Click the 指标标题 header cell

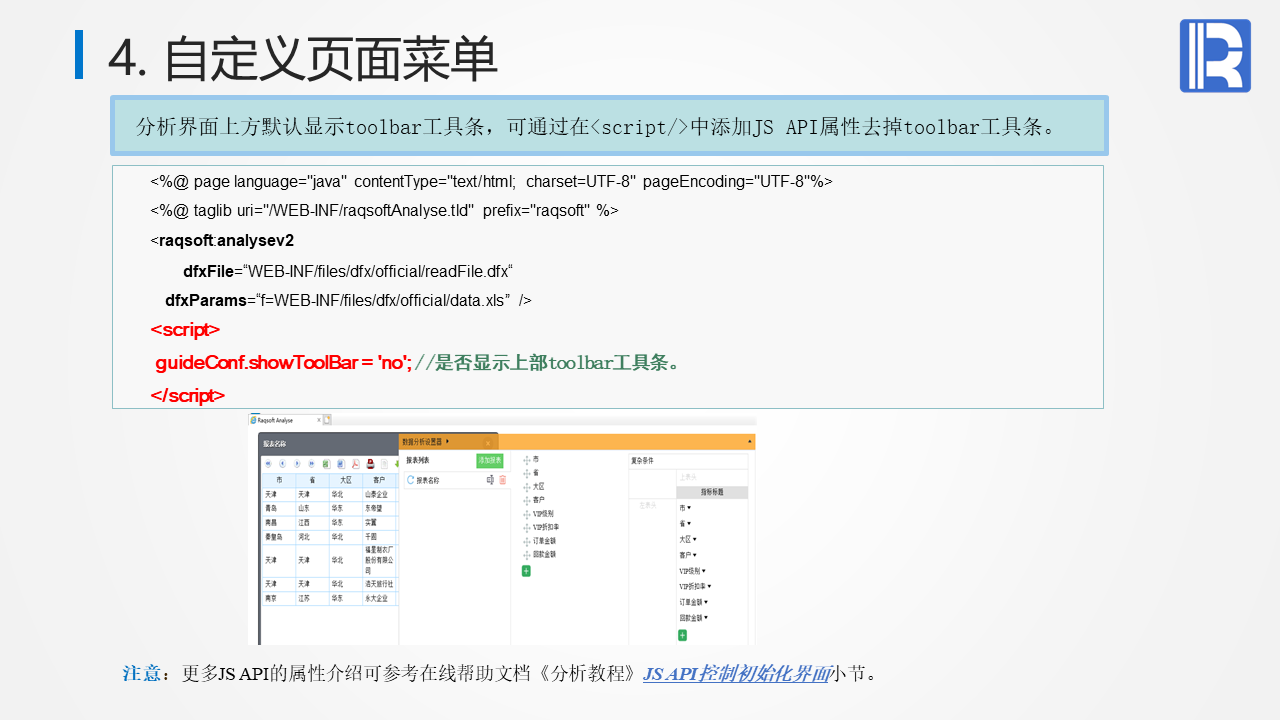[x=712, y=492]
